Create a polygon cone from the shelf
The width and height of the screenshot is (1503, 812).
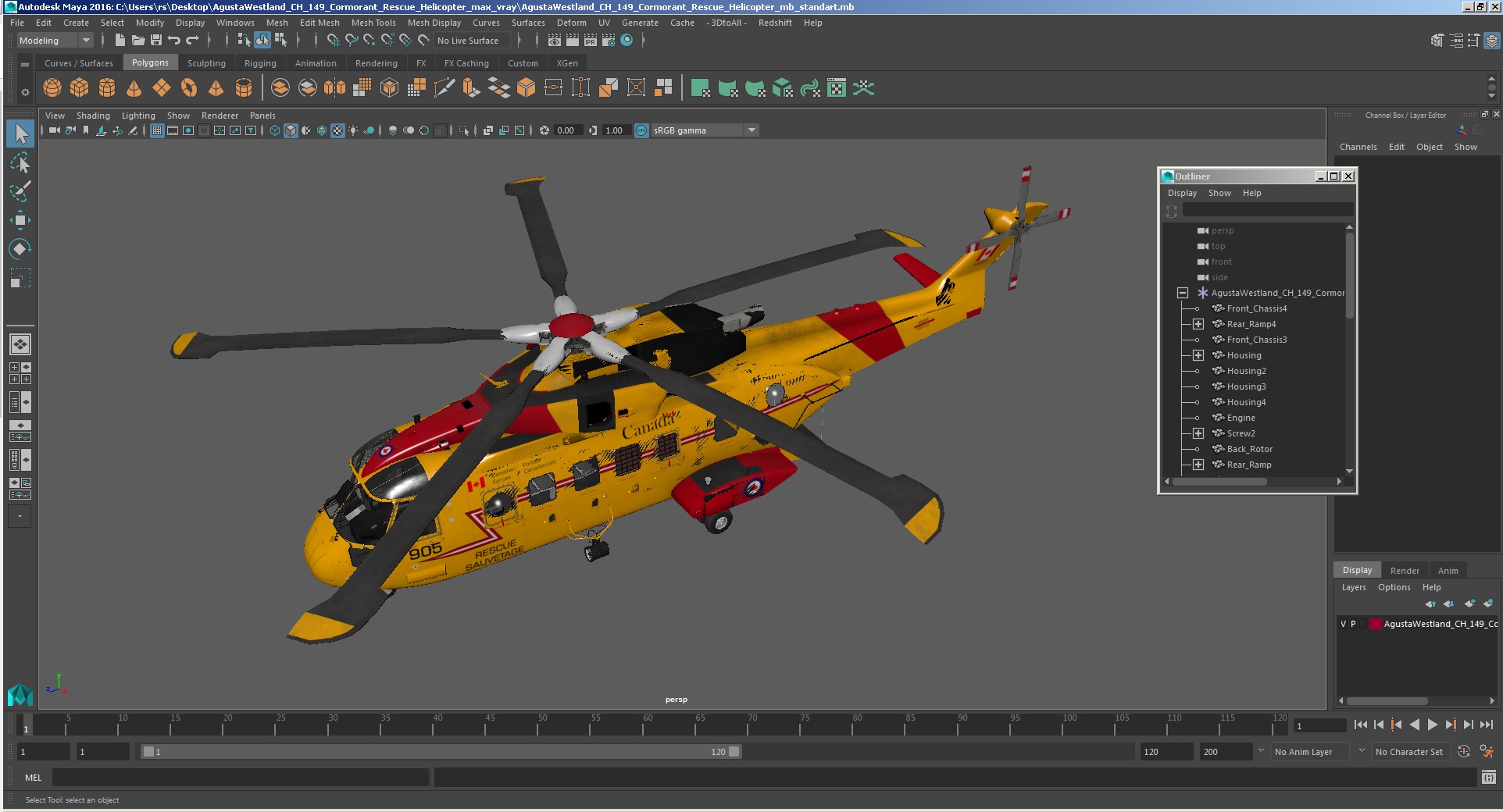(x=134, y=88)
